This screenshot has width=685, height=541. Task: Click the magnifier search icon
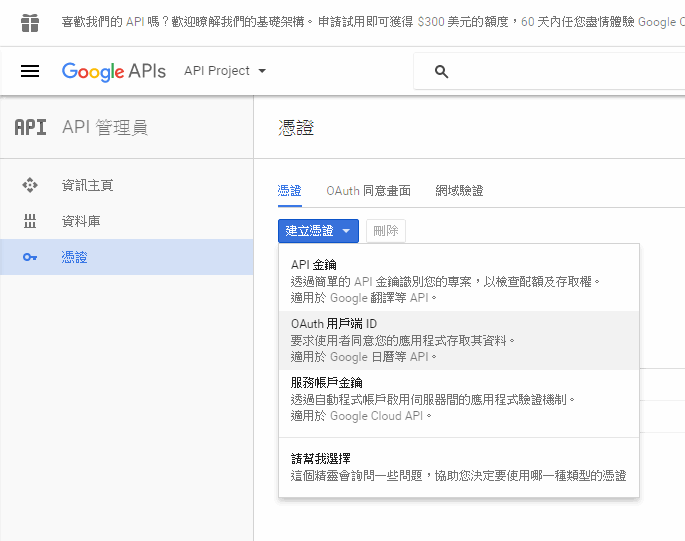tap(441, 72)
